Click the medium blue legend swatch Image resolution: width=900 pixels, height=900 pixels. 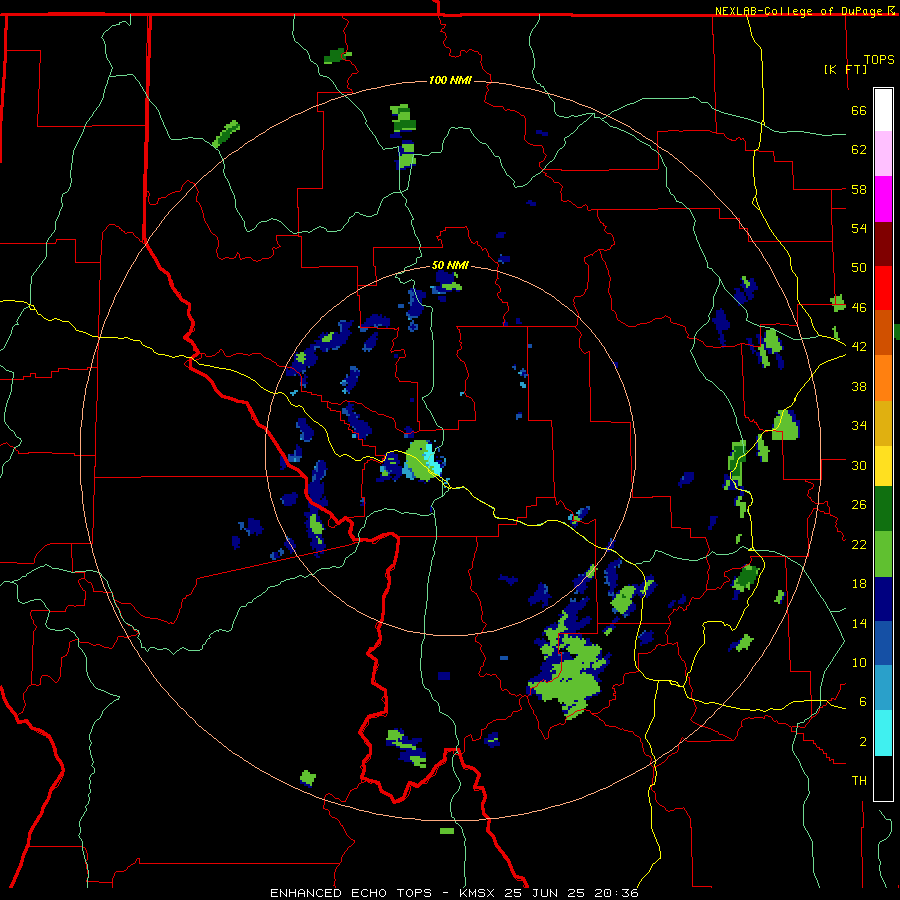883,643
